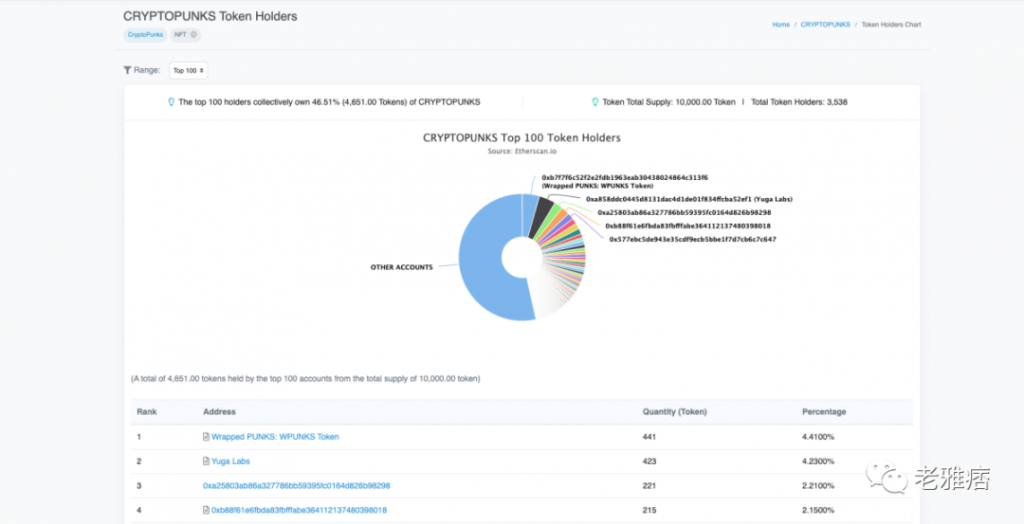Image resolution: width=1024 pixels, height=524 pixels.
Task: Click the Address column header
Action: pyautogui.click(x=219, y=412)
